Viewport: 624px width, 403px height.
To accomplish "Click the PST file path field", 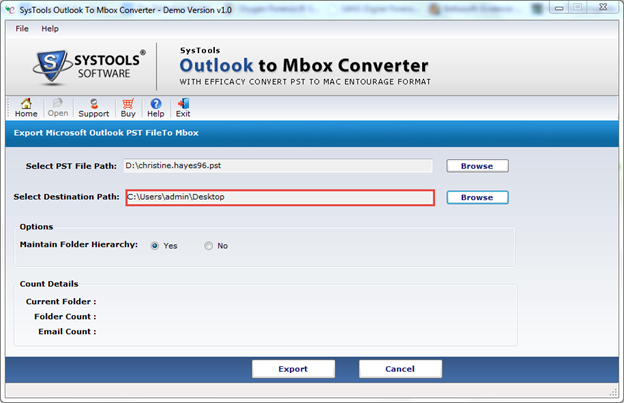I will 278,165.
